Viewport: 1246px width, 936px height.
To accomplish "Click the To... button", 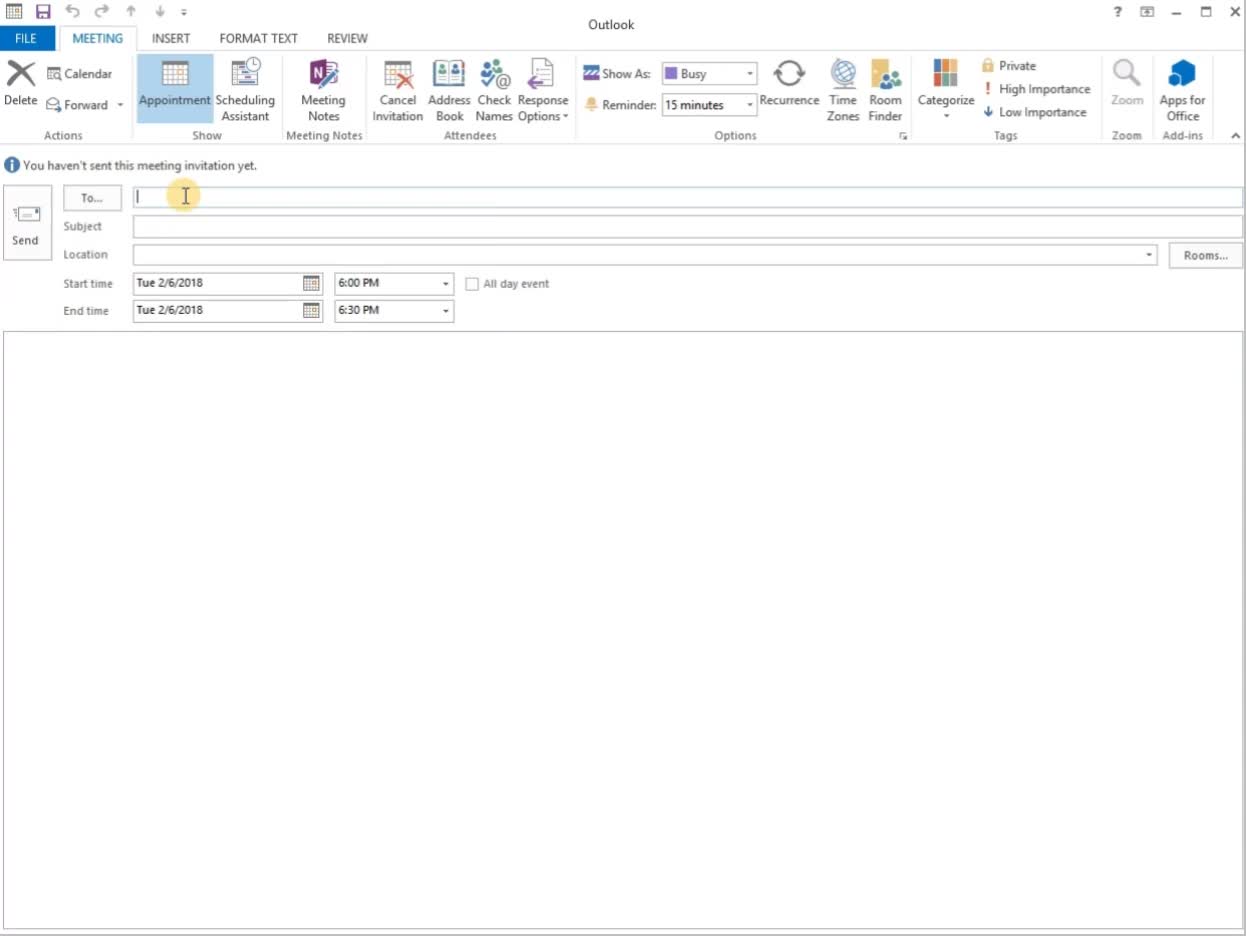I will pyautogui.click(x=92, y=198).
